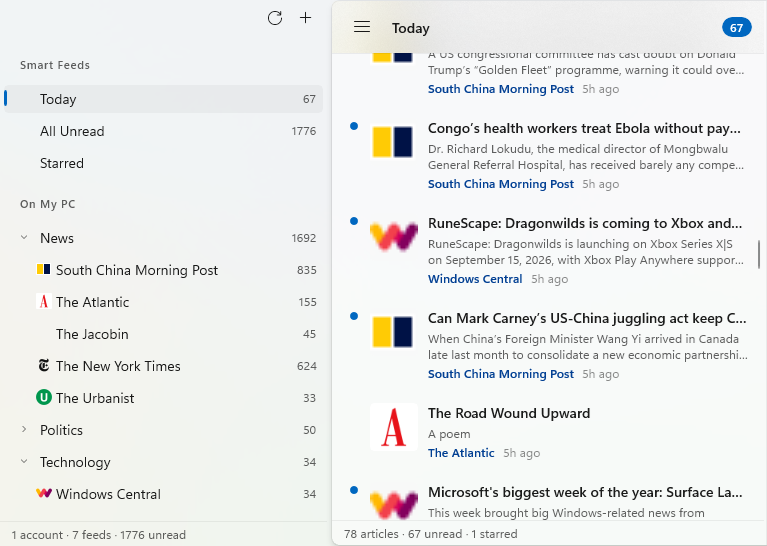Click the 624 unread count for New York Times

307,366
